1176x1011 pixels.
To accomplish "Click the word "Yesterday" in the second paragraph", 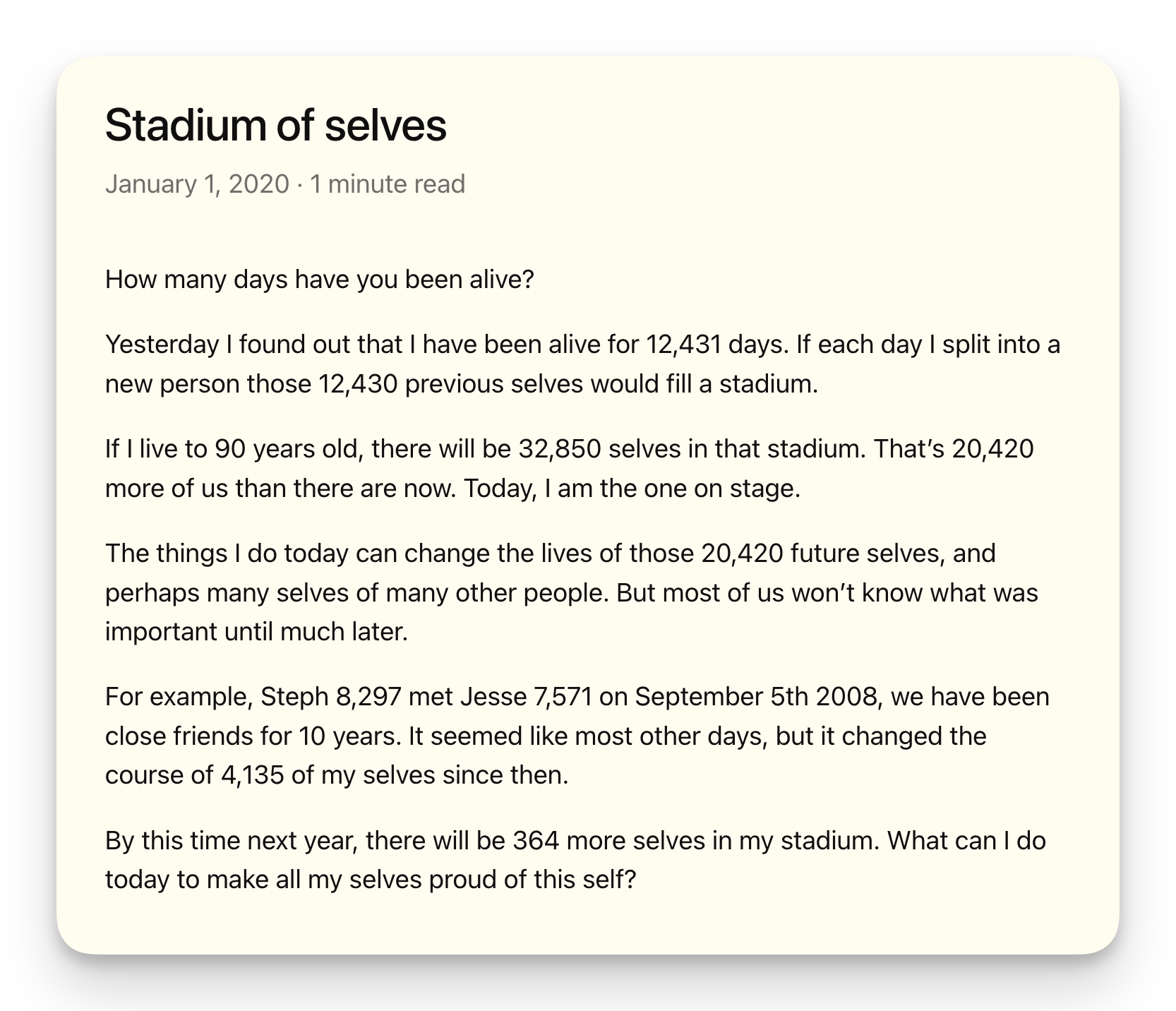I will (x=162, y=345).
